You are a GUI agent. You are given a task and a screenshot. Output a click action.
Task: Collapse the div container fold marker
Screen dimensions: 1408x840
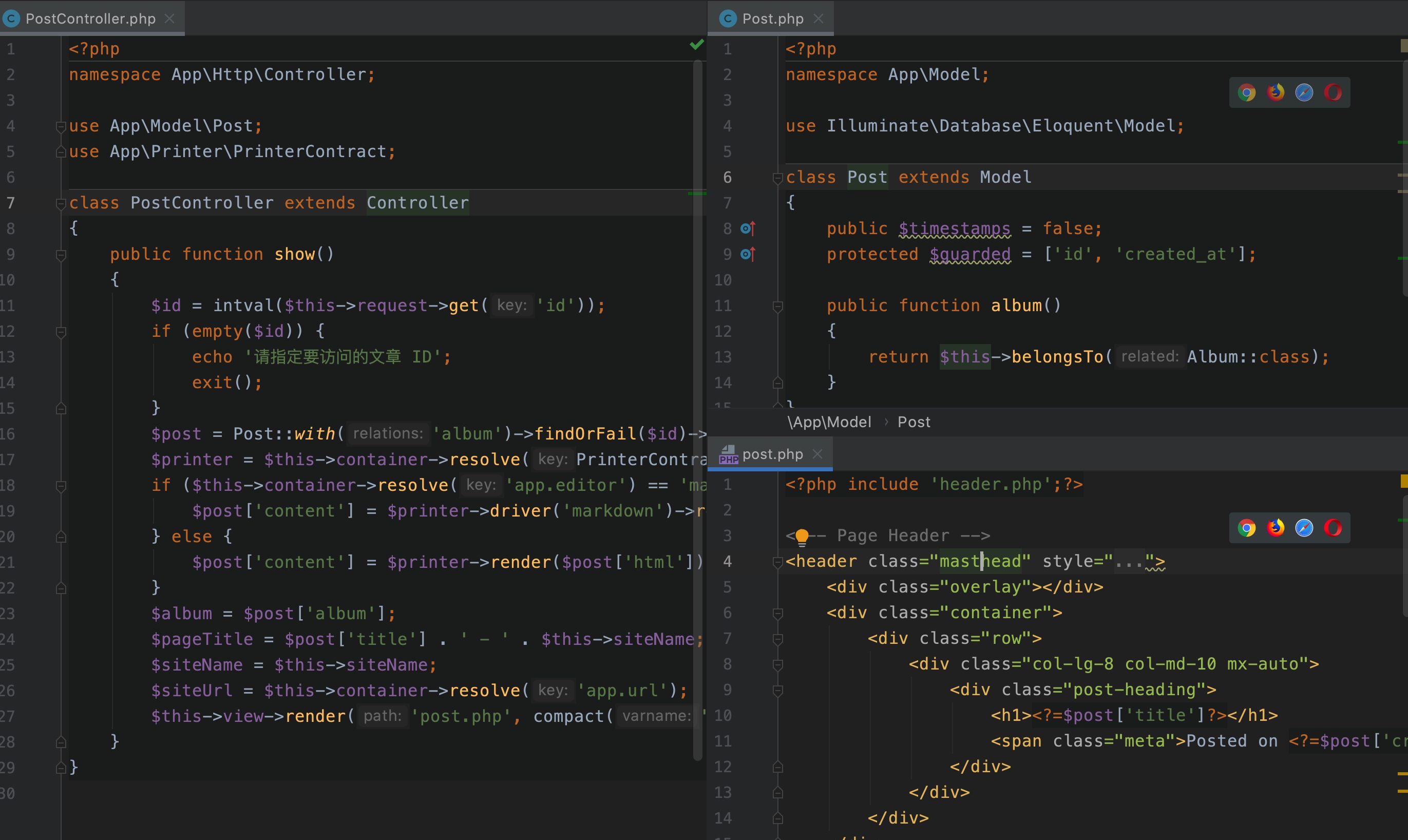click(777, 613)
